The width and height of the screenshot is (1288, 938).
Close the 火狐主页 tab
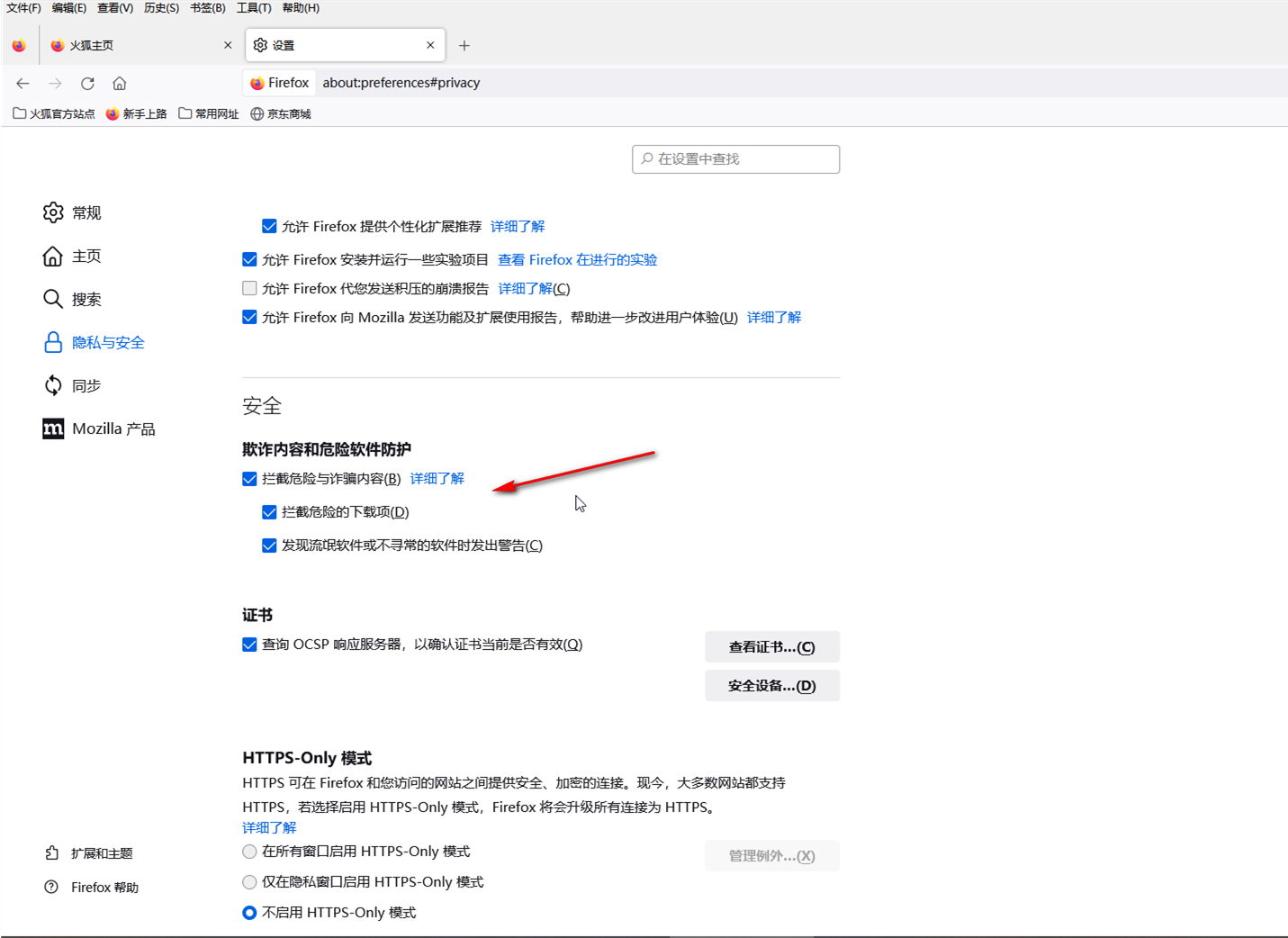(228, 45)
